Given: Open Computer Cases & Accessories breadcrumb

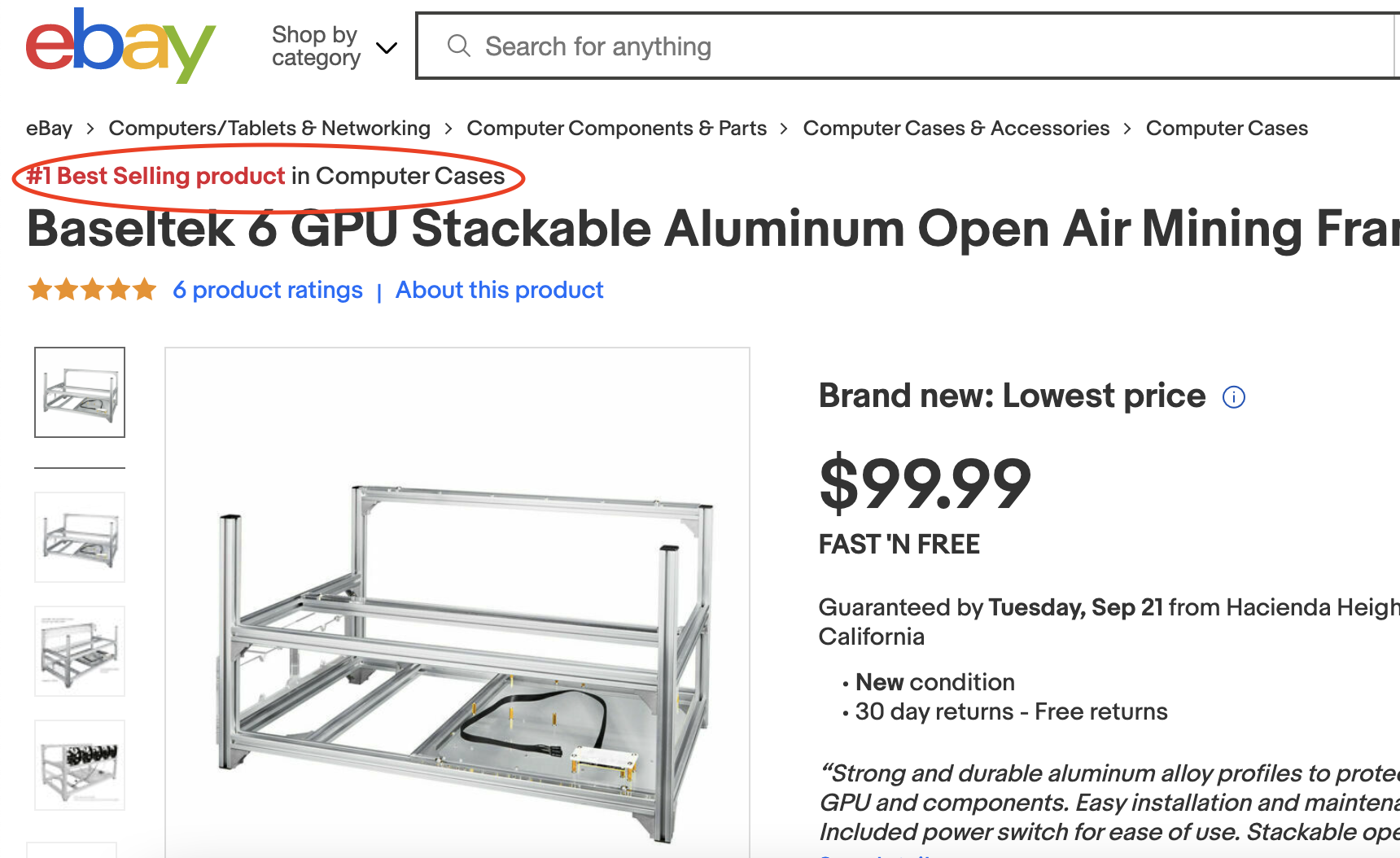Looking at the screenshot, I should pos(956,128).
